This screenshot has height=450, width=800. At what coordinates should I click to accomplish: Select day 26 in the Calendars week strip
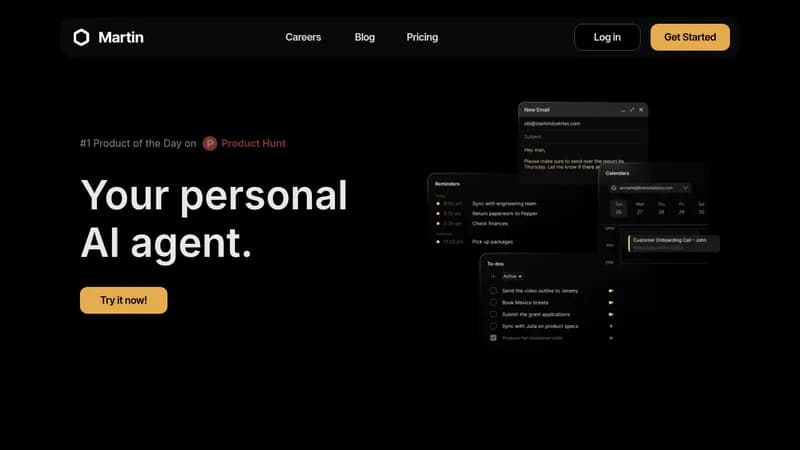618,209
